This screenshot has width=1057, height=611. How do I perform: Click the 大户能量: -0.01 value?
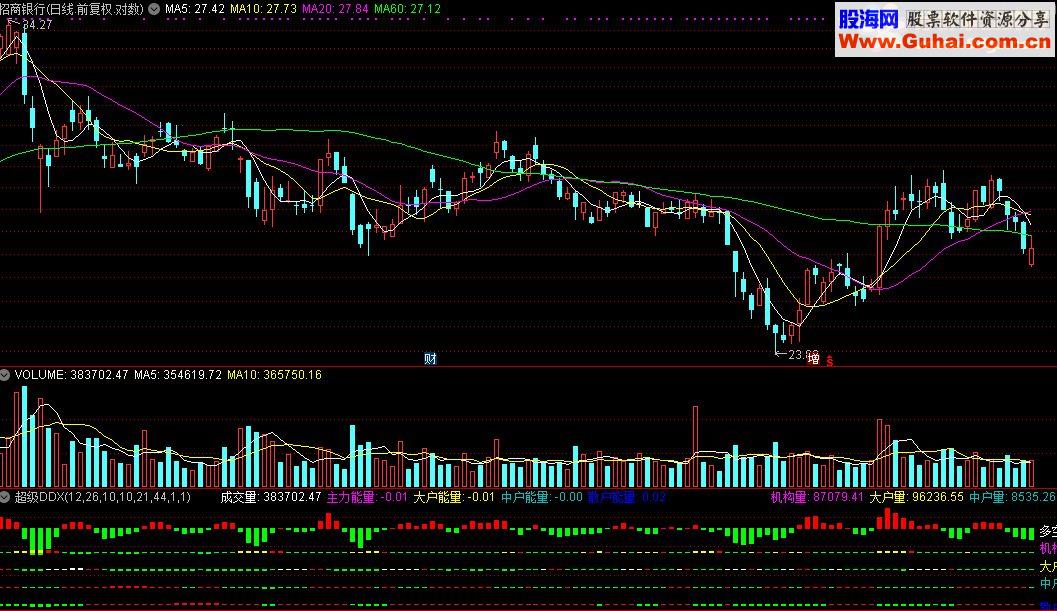click(x=454, y=497)
